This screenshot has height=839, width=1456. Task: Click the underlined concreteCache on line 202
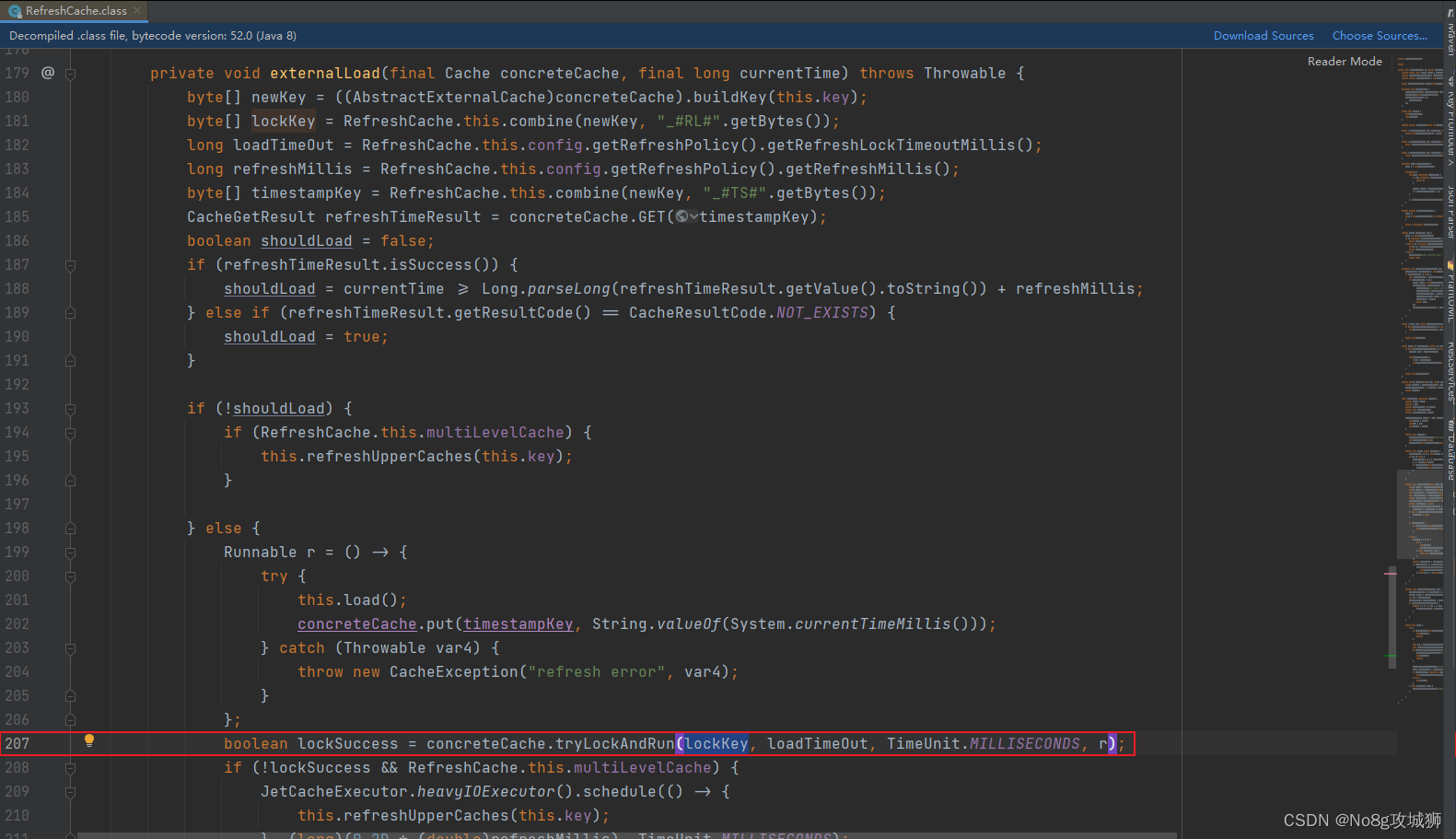(x=357, y=623)
